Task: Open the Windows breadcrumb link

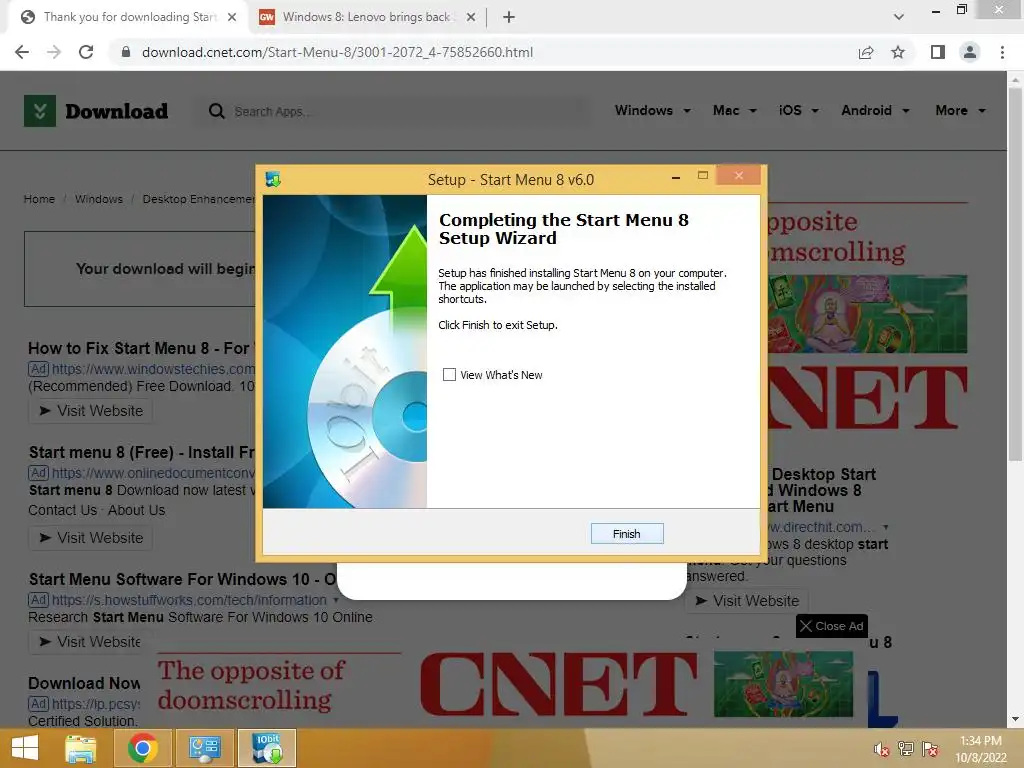Action: tap(99, 199)
